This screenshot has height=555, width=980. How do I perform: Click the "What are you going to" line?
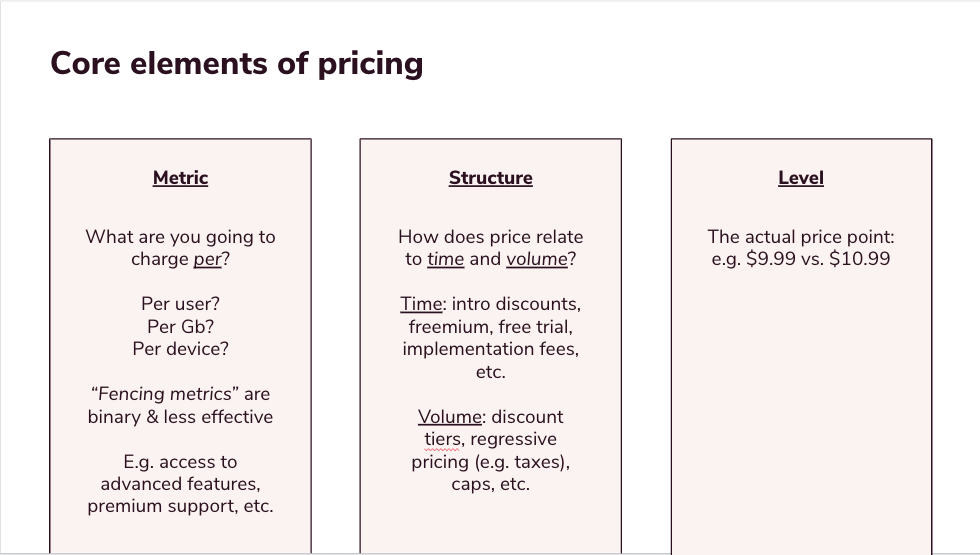click(x=180, y=237)
